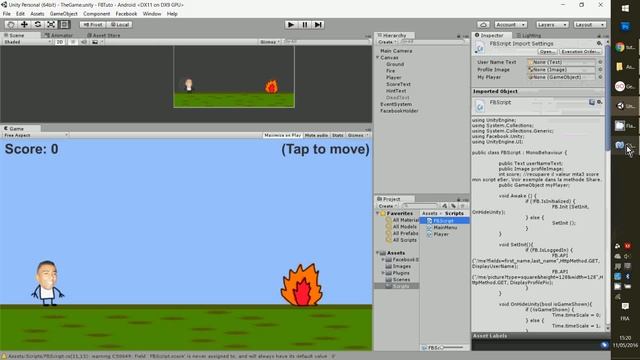This screenshot has width=640, height=360.
Task: Open the GameObject menu
Action: 64,14
